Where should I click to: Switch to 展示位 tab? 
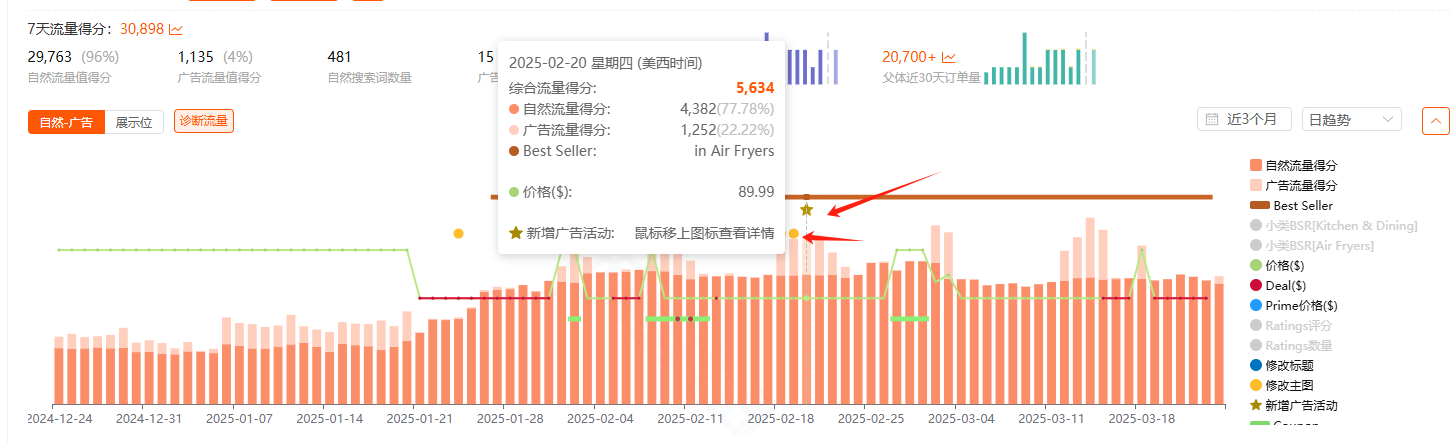(134, 122)
